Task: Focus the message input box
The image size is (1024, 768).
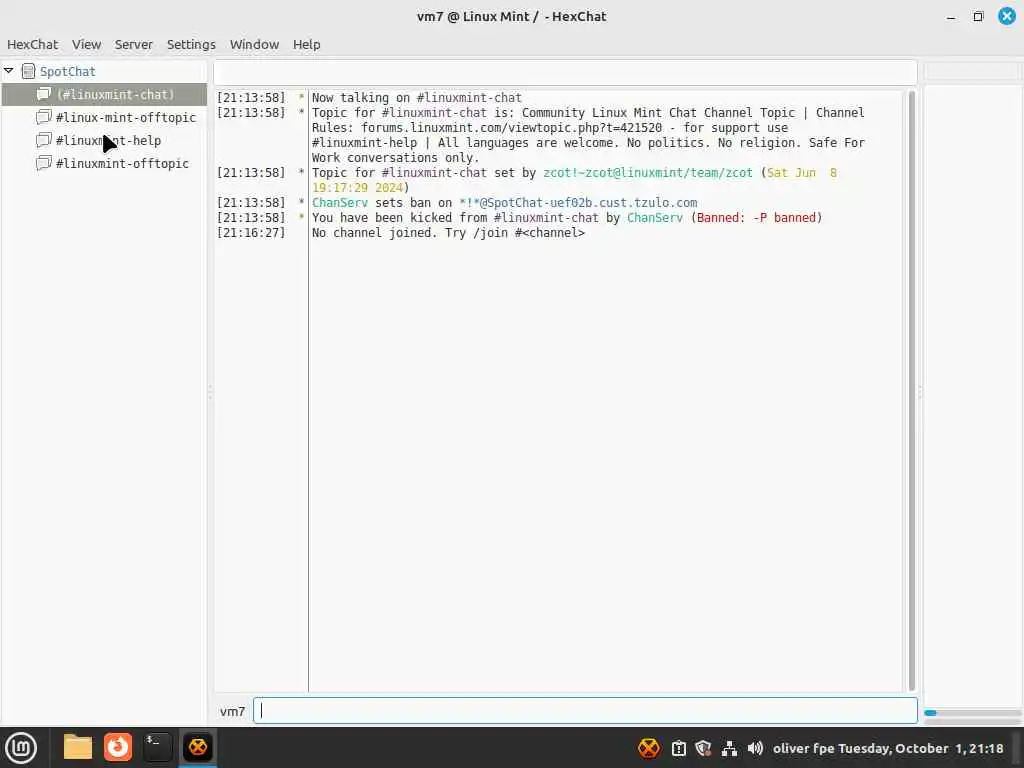Action: point(585,711)
